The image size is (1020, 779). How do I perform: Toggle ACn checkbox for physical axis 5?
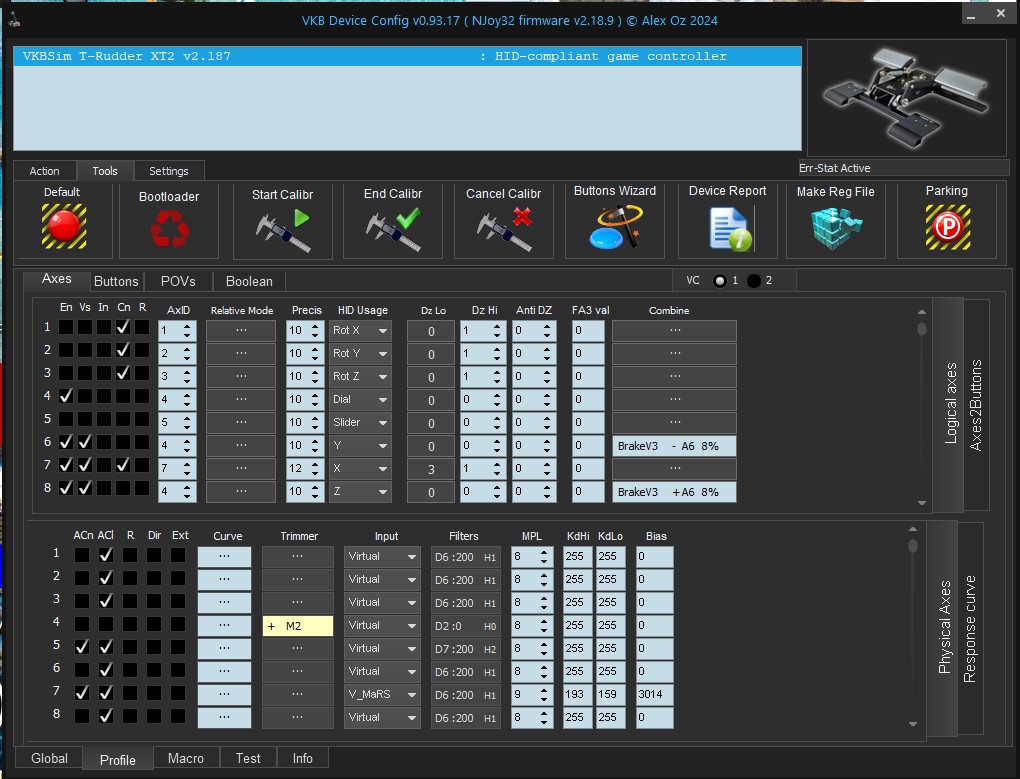[x=82, y=647]
